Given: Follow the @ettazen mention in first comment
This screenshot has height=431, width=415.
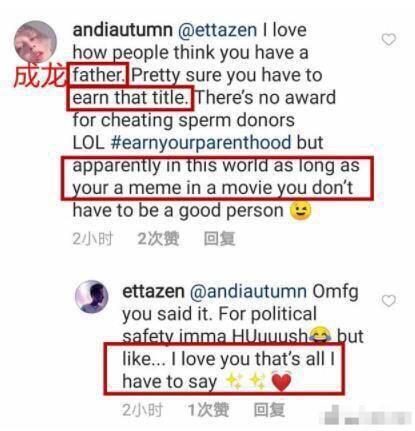Looking at the screenshot, I should [x=217, y=30].
